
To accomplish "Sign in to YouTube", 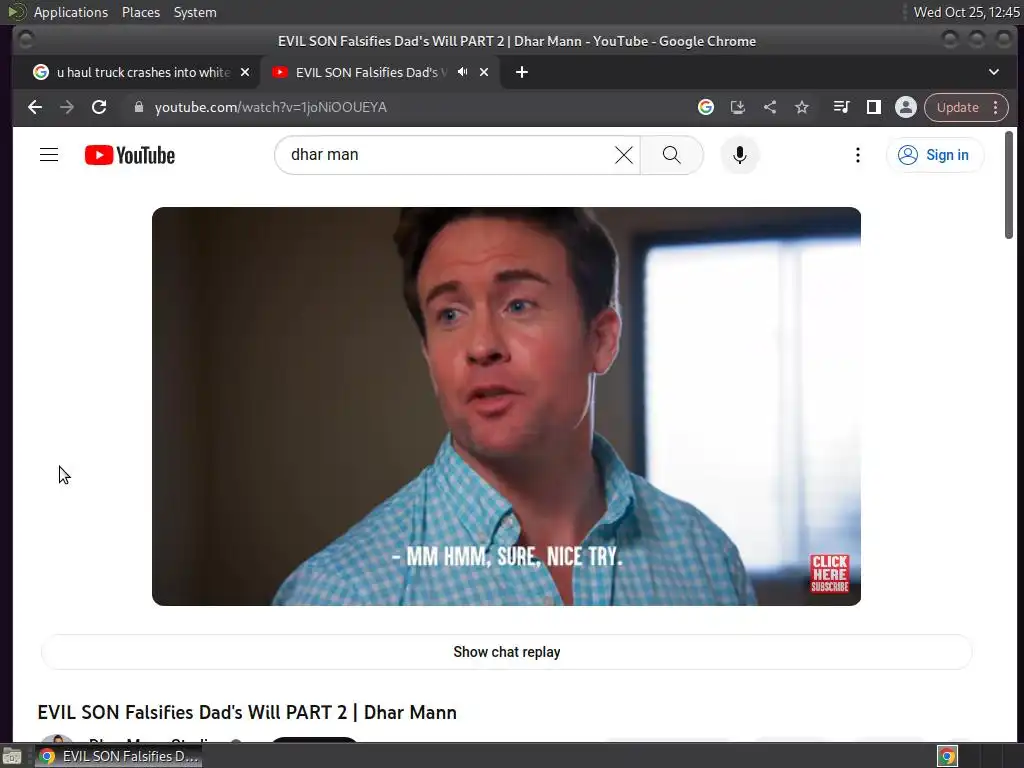I will 934,155.
